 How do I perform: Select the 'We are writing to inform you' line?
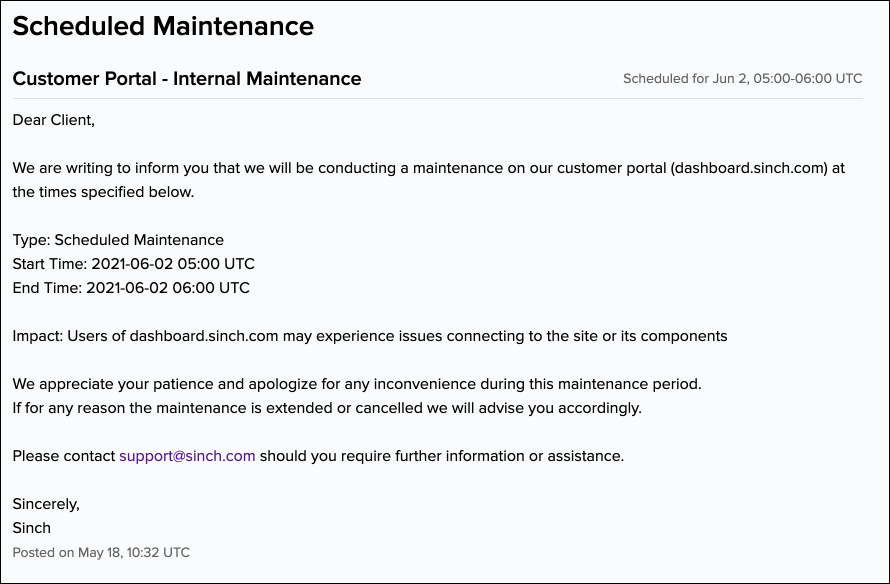(x=429, y=168)
